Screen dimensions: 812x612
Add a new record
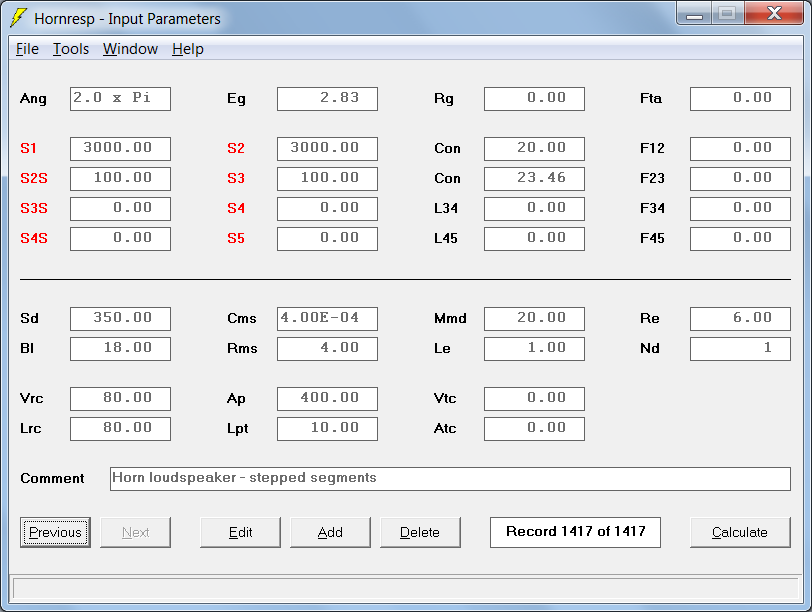[x=330, y=532]
